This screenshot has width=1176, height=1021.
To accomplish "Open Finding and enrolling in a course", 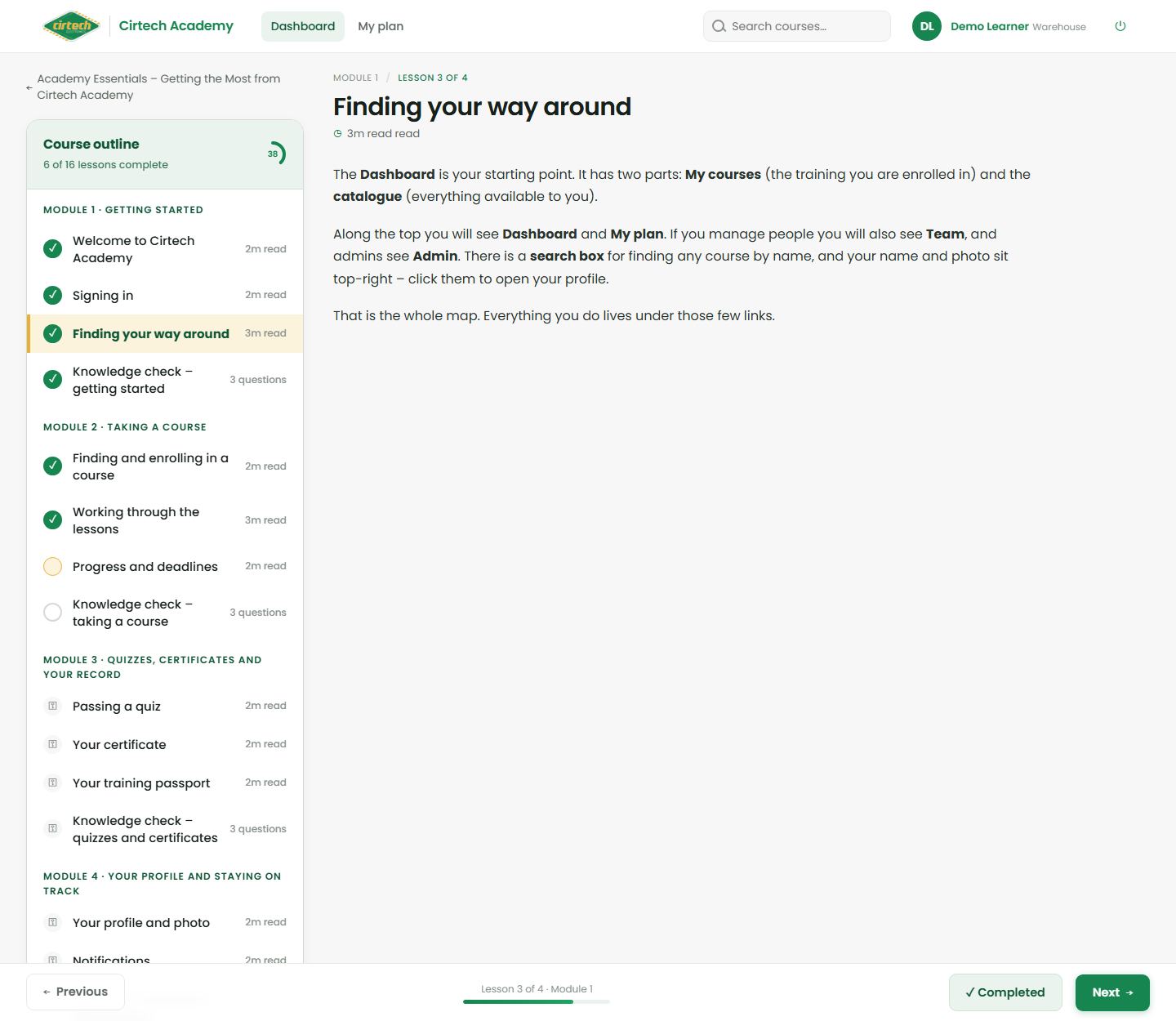I will [x=165, y=466].
